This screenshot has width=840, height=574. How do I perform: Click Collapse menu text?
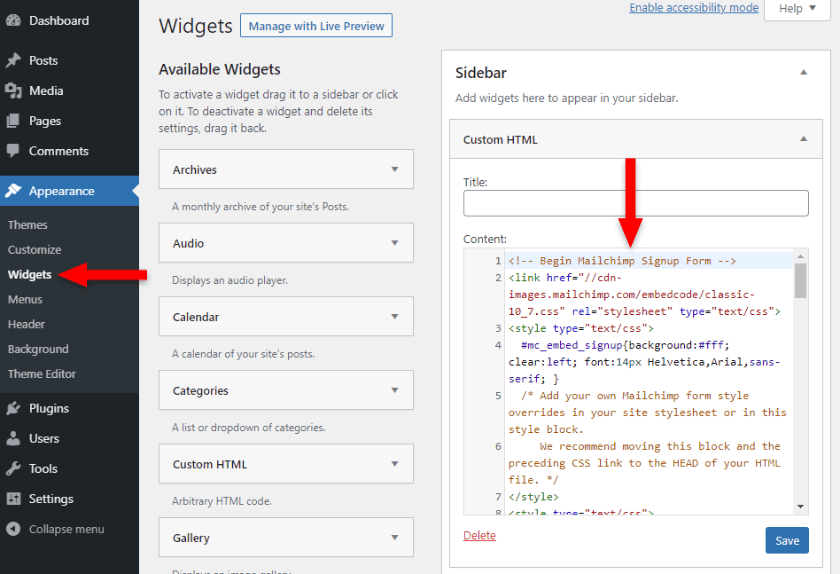click(66, 529)
